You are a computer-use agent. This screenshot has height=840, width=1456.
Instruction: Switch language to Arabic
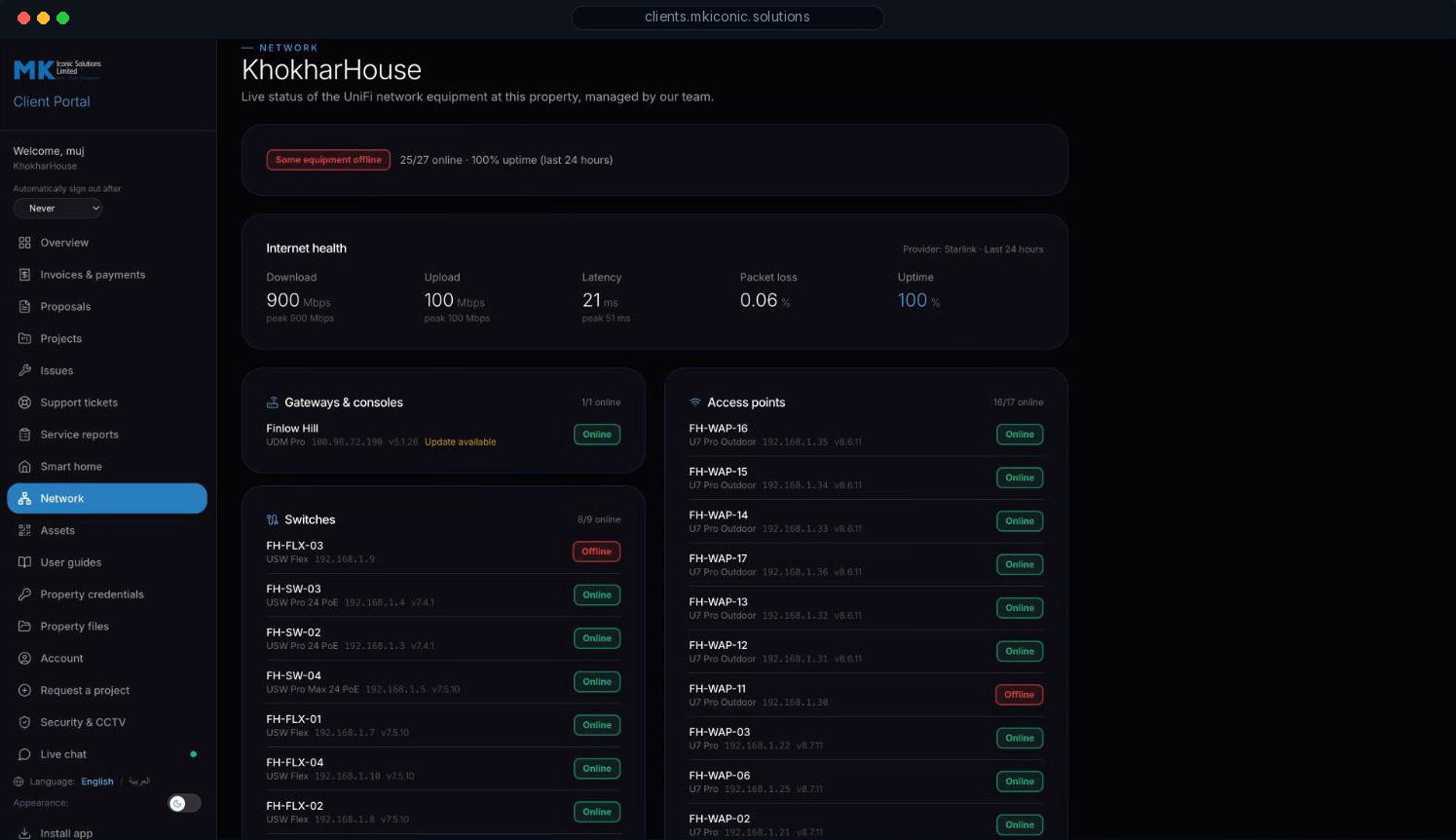pos(139,782)
